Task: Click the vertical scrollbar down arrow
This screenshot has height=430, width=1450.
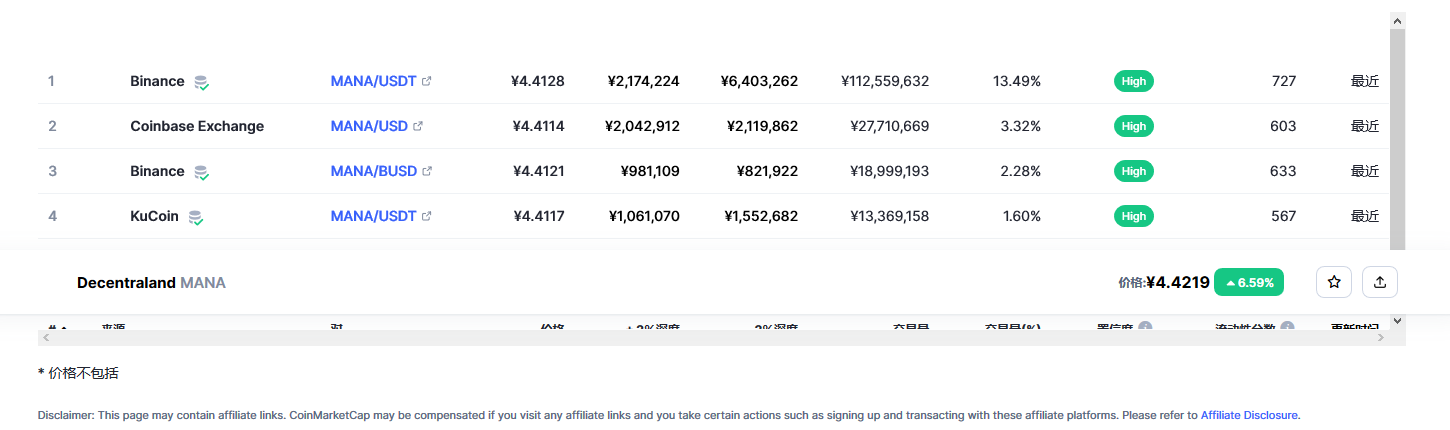Action: point(1398,321)
